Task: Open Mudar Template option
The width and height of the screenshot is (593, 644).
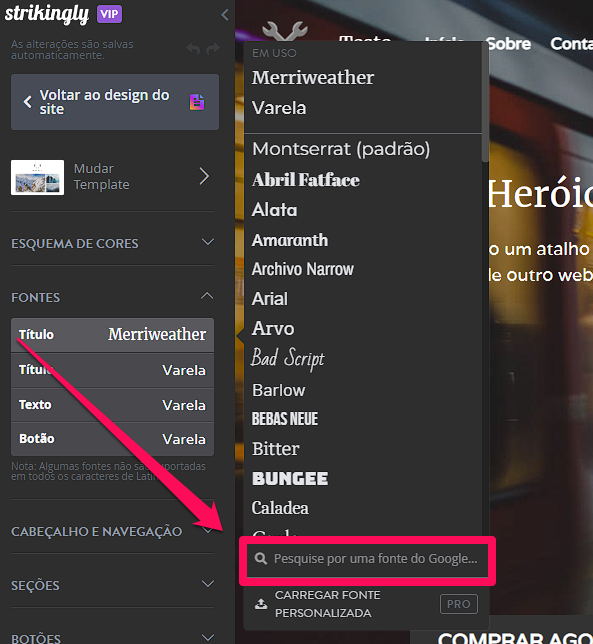Action: coord(112,177)
